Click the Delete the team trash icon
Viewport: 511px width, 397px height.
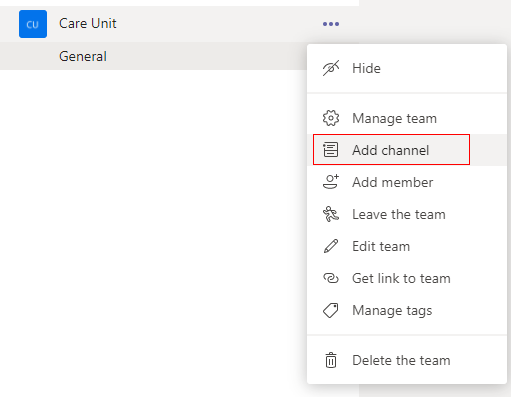(x=331, y=360)
